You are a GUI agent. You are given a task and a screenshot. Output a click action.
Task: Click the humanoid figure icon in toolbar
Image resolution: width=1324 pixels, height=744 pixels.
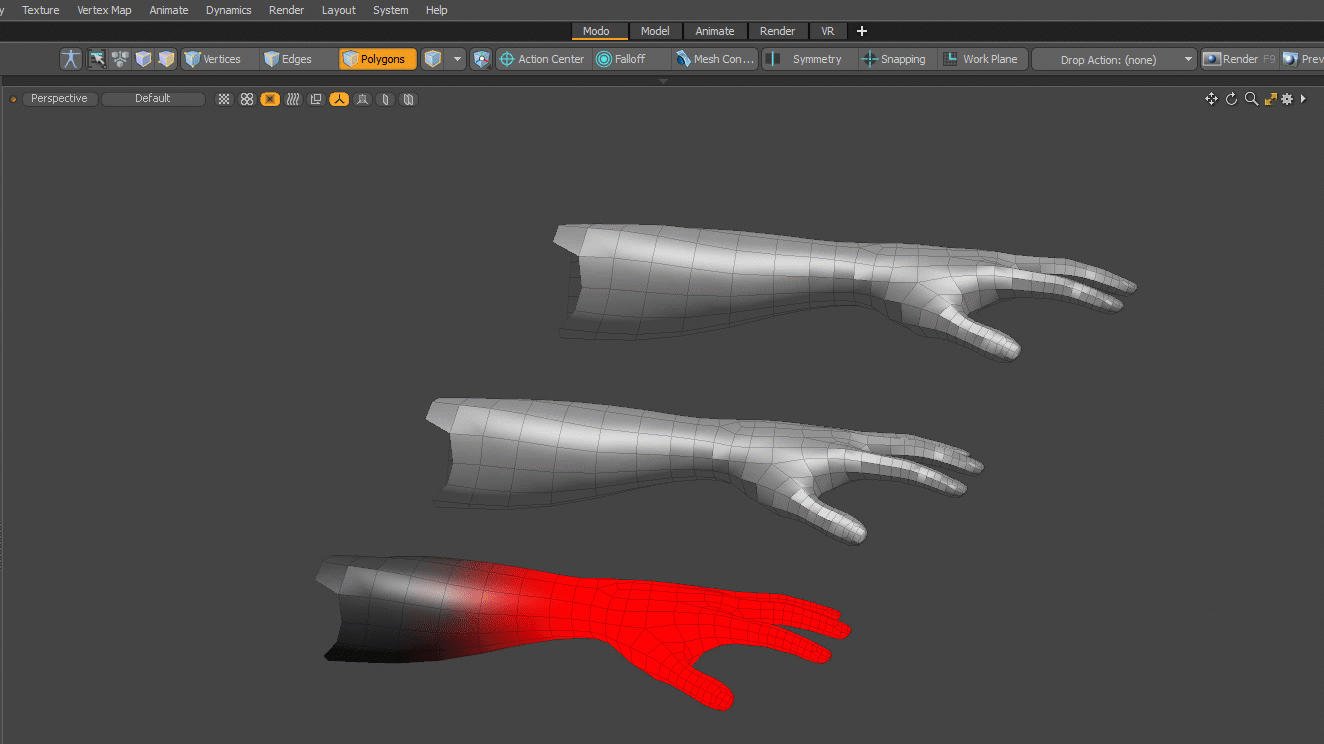pos(70,59)
